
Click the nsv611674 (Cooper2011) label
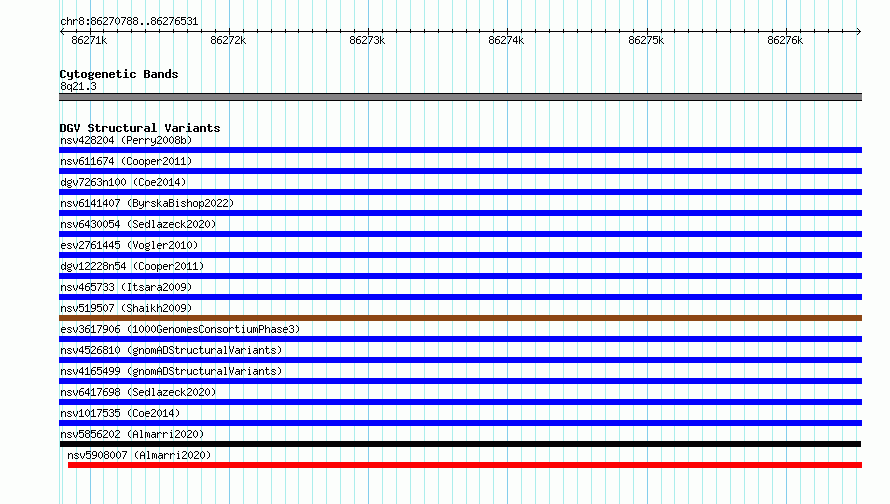126,161
